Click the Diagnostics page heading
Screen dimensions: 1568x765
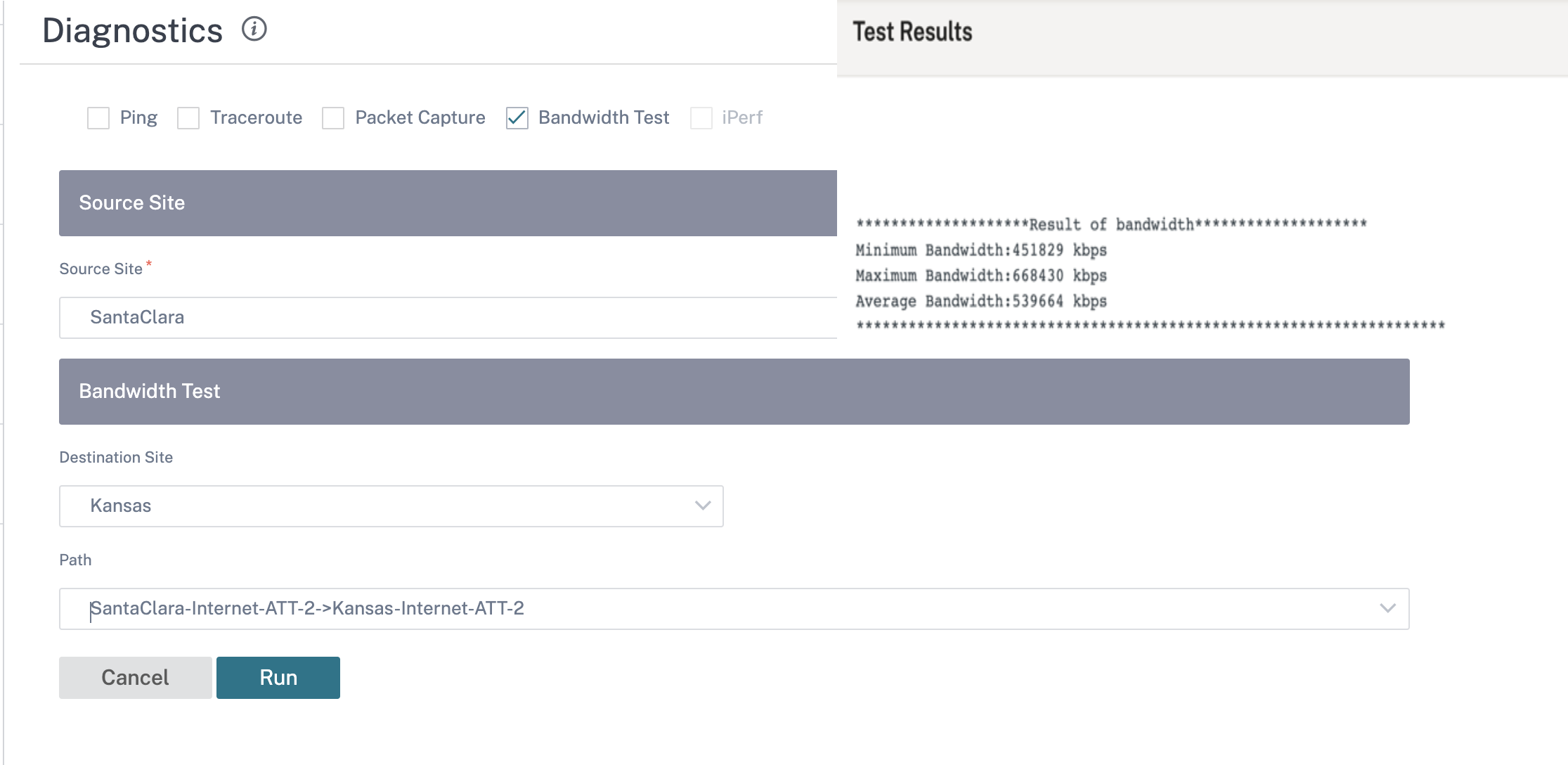coord(132,31)
